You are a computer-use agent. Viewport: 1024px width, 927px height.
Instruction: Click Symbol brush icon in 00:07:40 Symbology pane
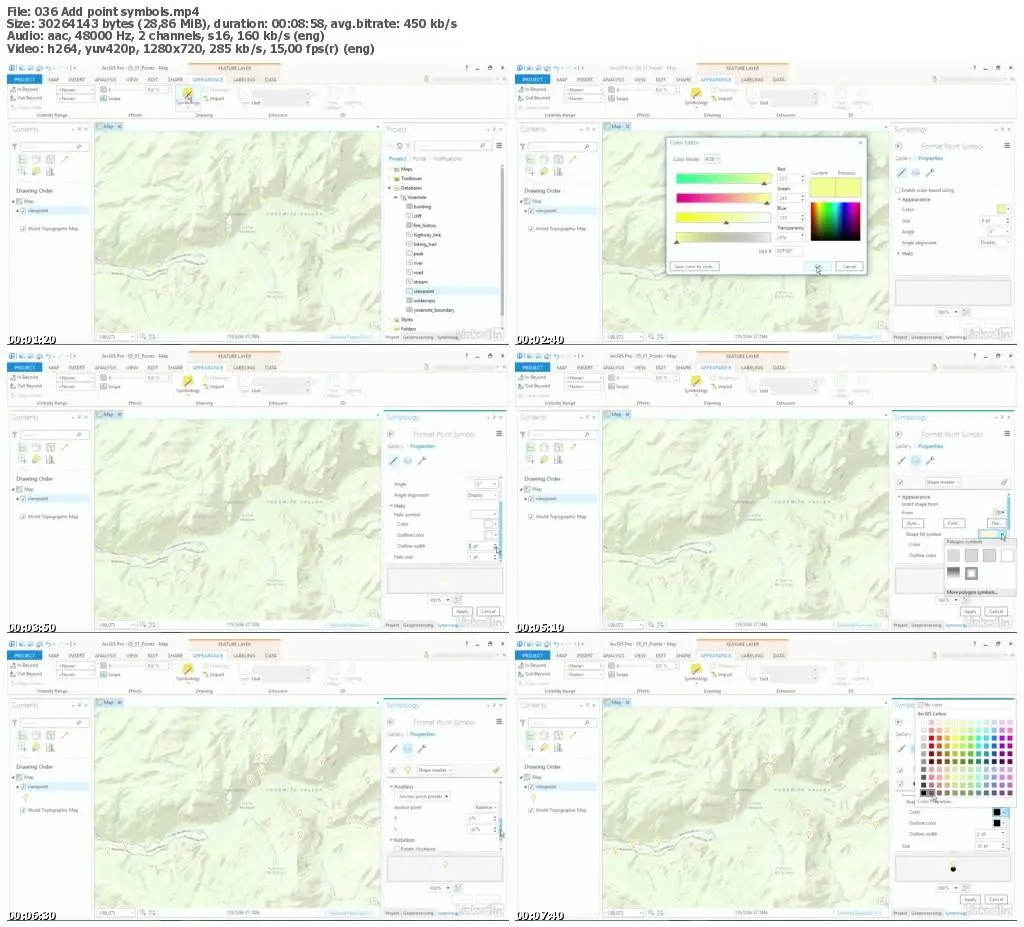902,749
